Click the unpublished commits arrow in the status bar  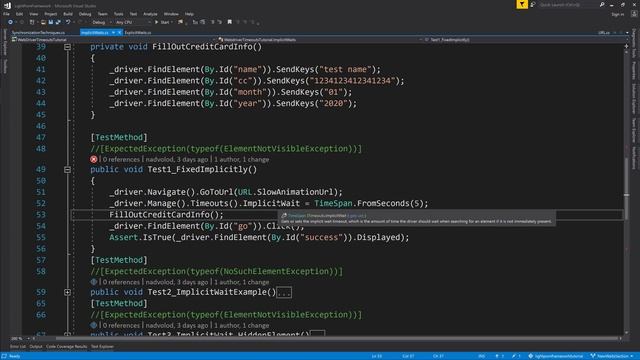pos(497,356)
